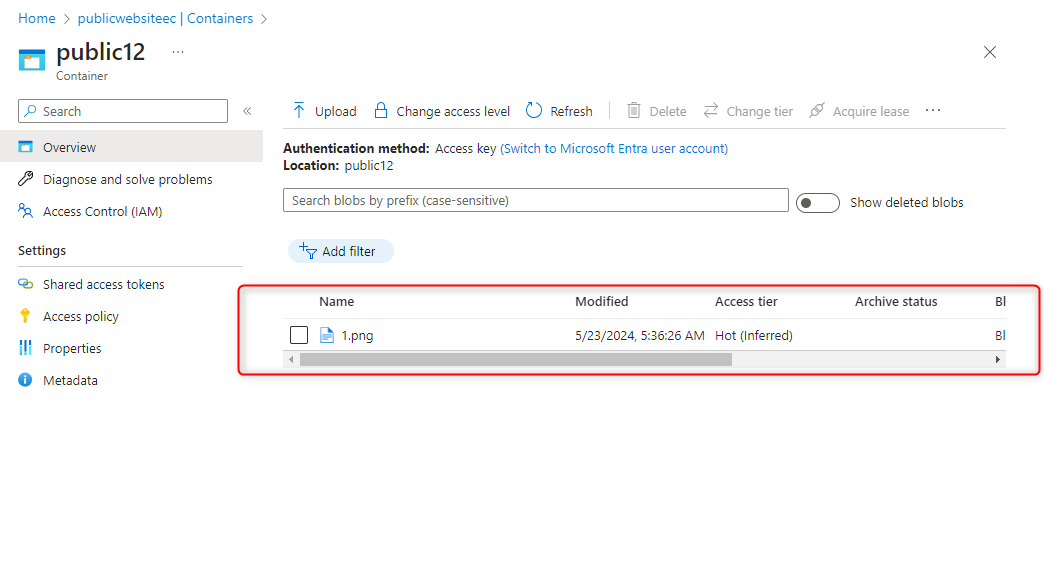Click the Access policy key icon
This screenshot has width=1044, height=582.
click(x=26, y=316)
